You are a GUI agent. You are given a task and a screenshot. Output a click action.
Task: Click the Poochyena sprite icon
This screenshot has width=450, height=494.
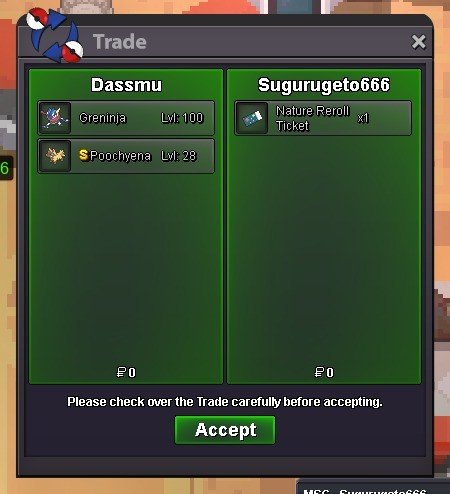pyautogui.click(x=55, y=156)
